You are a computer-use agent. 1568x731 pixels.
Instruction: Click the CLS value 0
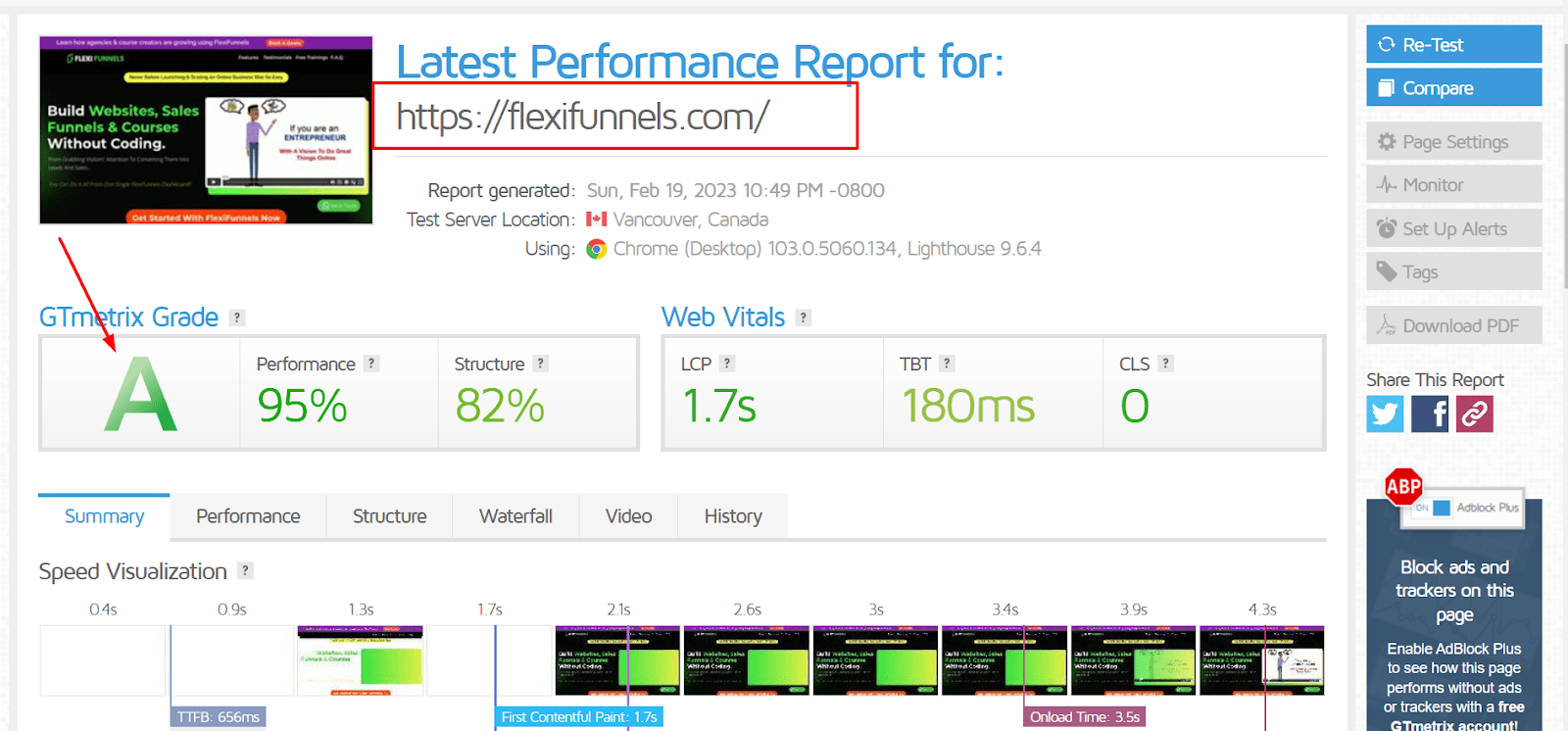pos(1135,406)
